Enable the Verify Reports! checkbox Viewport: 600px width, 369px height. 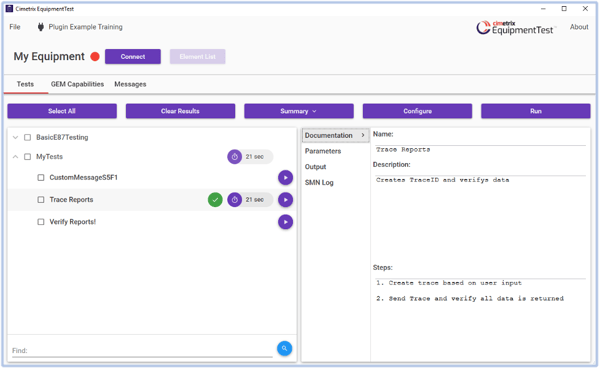[x=41, y=222]
